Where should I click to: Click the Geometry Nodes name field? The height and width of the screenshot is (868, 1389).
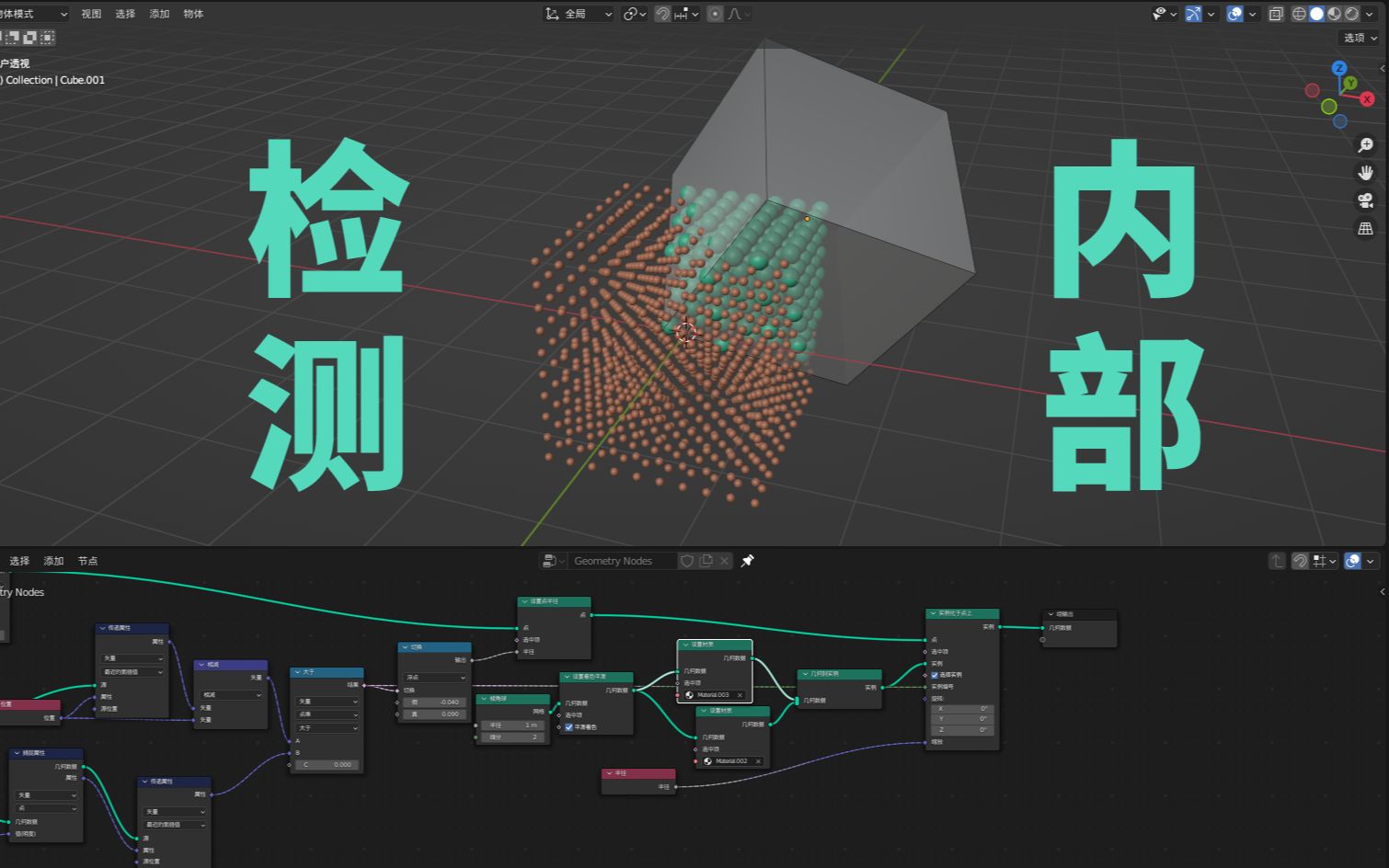point(624,561)
